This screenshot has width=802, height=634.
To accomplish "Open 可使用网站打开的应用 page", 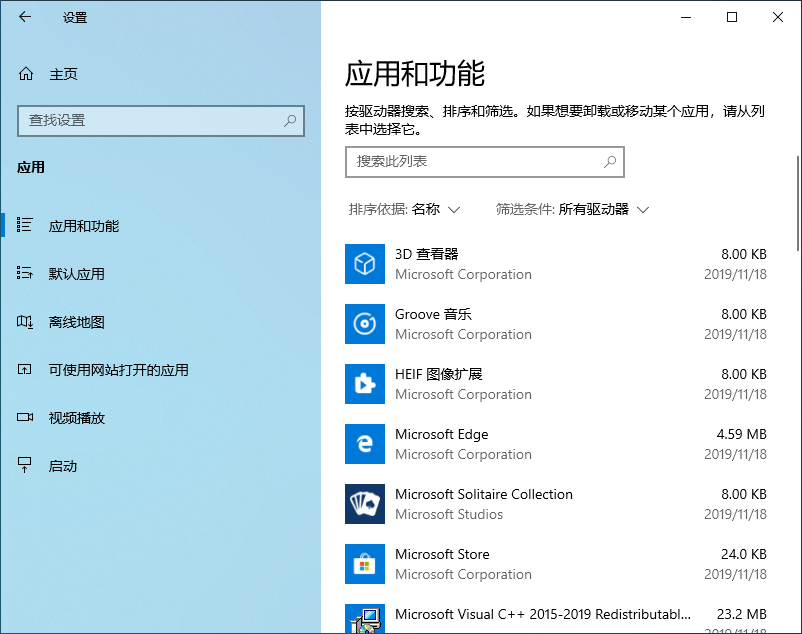I will pos(118,370).
